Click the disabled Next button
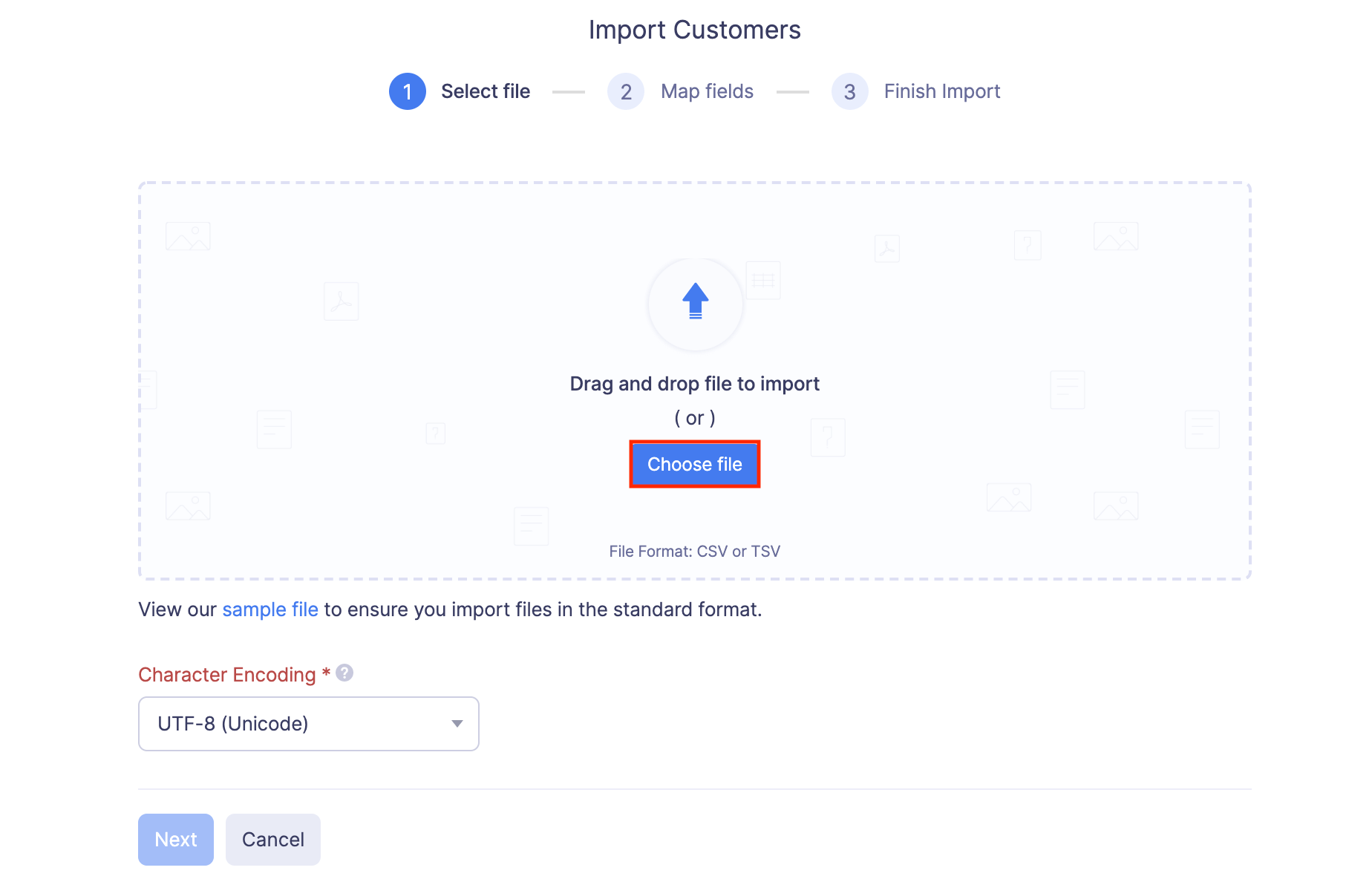Screen dimensions: 1372x879 click(175, 839)
